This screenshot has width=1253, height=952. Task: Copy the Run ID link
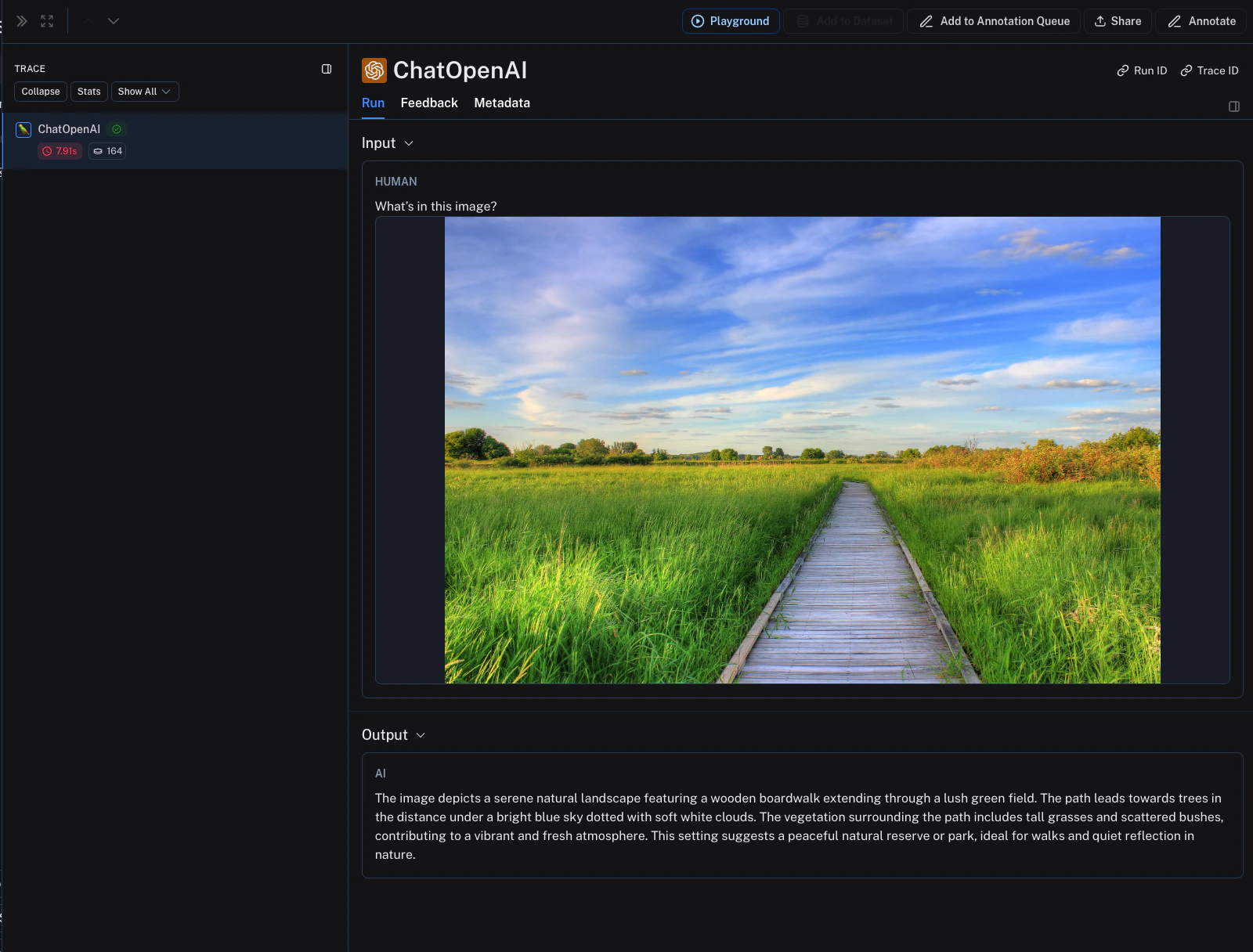point(1142,70)
